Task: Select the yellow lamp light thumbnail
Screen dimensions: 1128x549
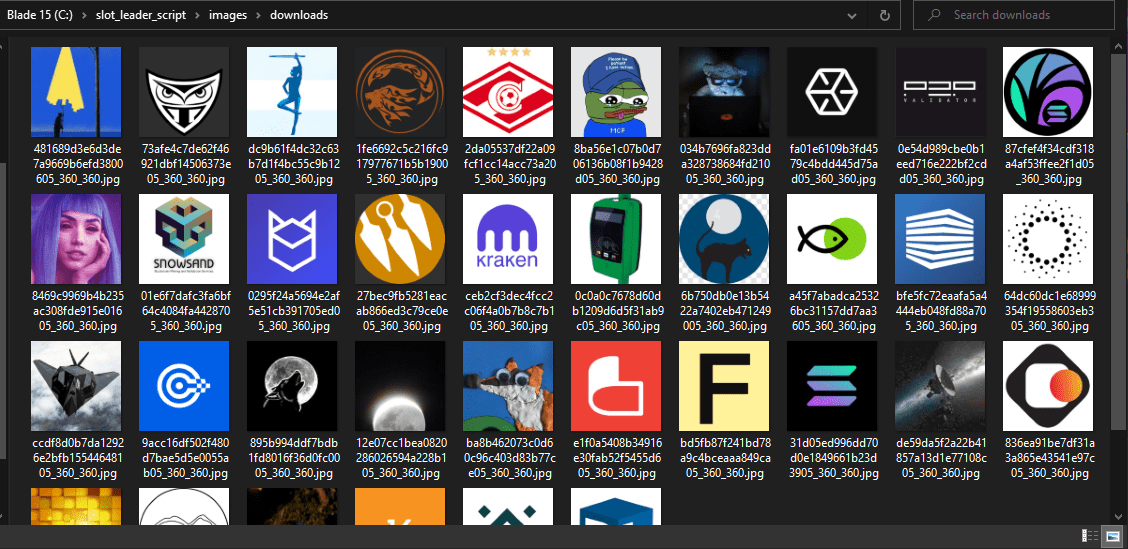Action: pyautogui.click(x=76, y=91)
